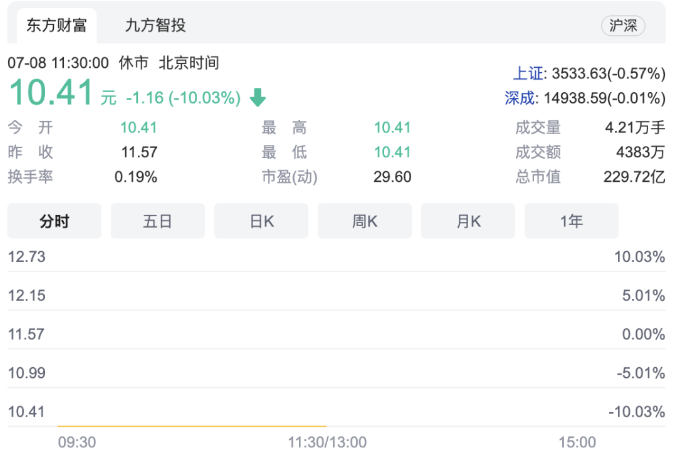Click the yellow intraday price line
The width and height of the screenshot is (676, 459).
(190, 426)
